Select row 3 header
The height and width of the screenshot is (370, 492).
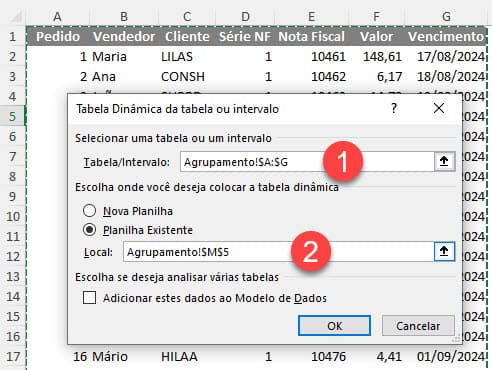pos(13,76)
